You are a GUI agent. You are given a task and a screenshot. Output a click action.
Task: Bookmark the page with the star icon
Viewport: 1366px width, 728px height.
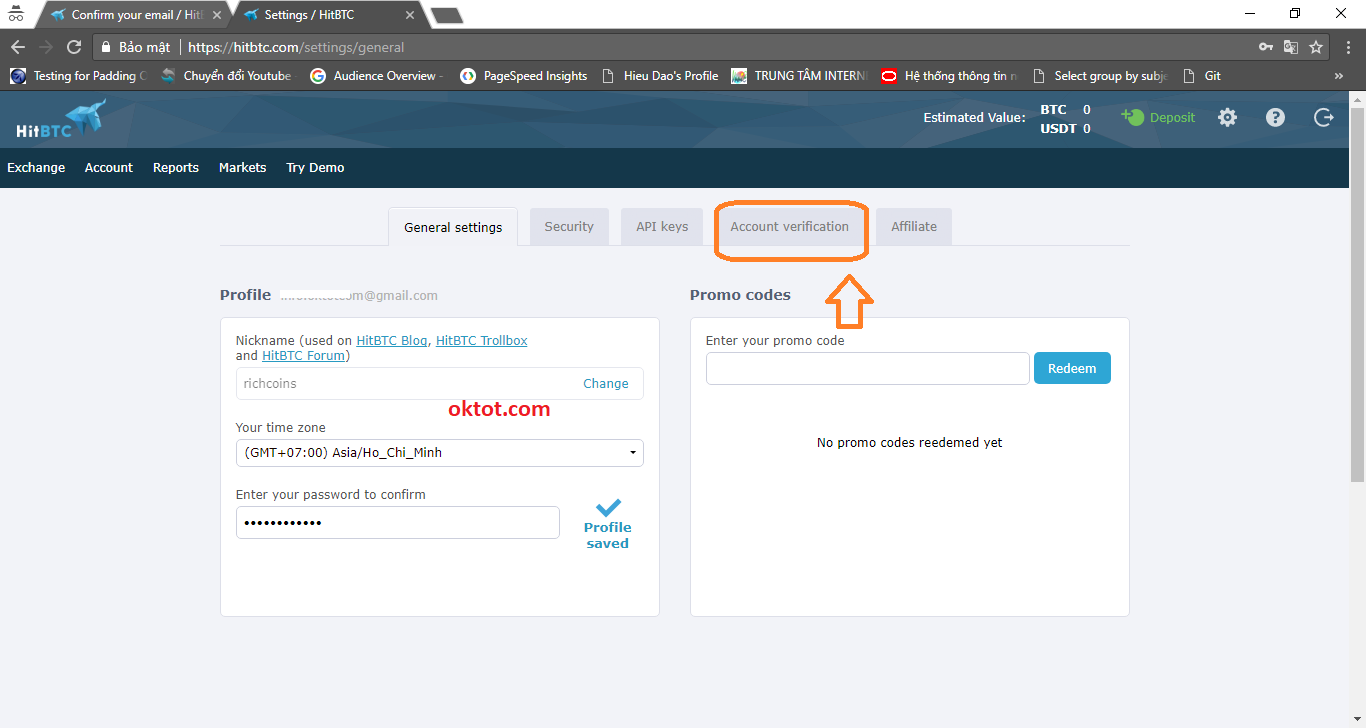point(1316,47)
